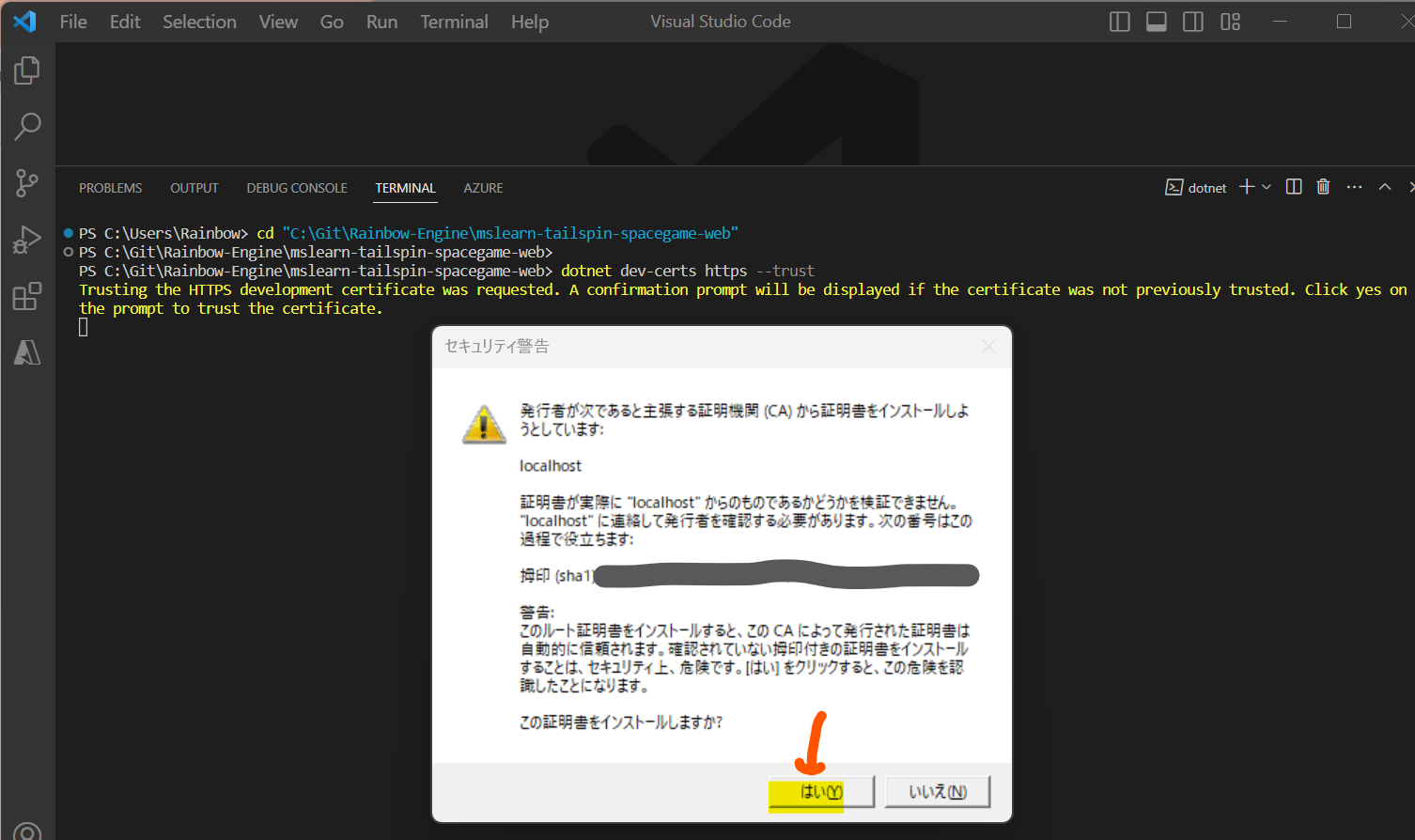Click 拇印 (sha1) thumbprint label
1415x840 pixels.
pyautogui.click(x=557, y=575)
